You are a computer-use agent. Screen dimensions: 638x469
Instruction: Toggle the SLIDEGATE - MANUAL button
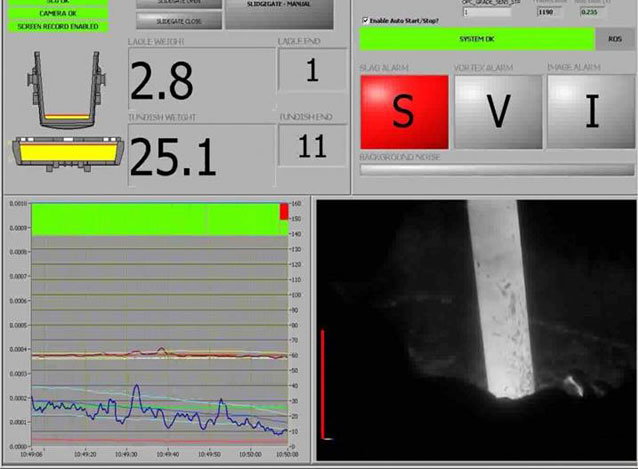click(x=279, y=14)
